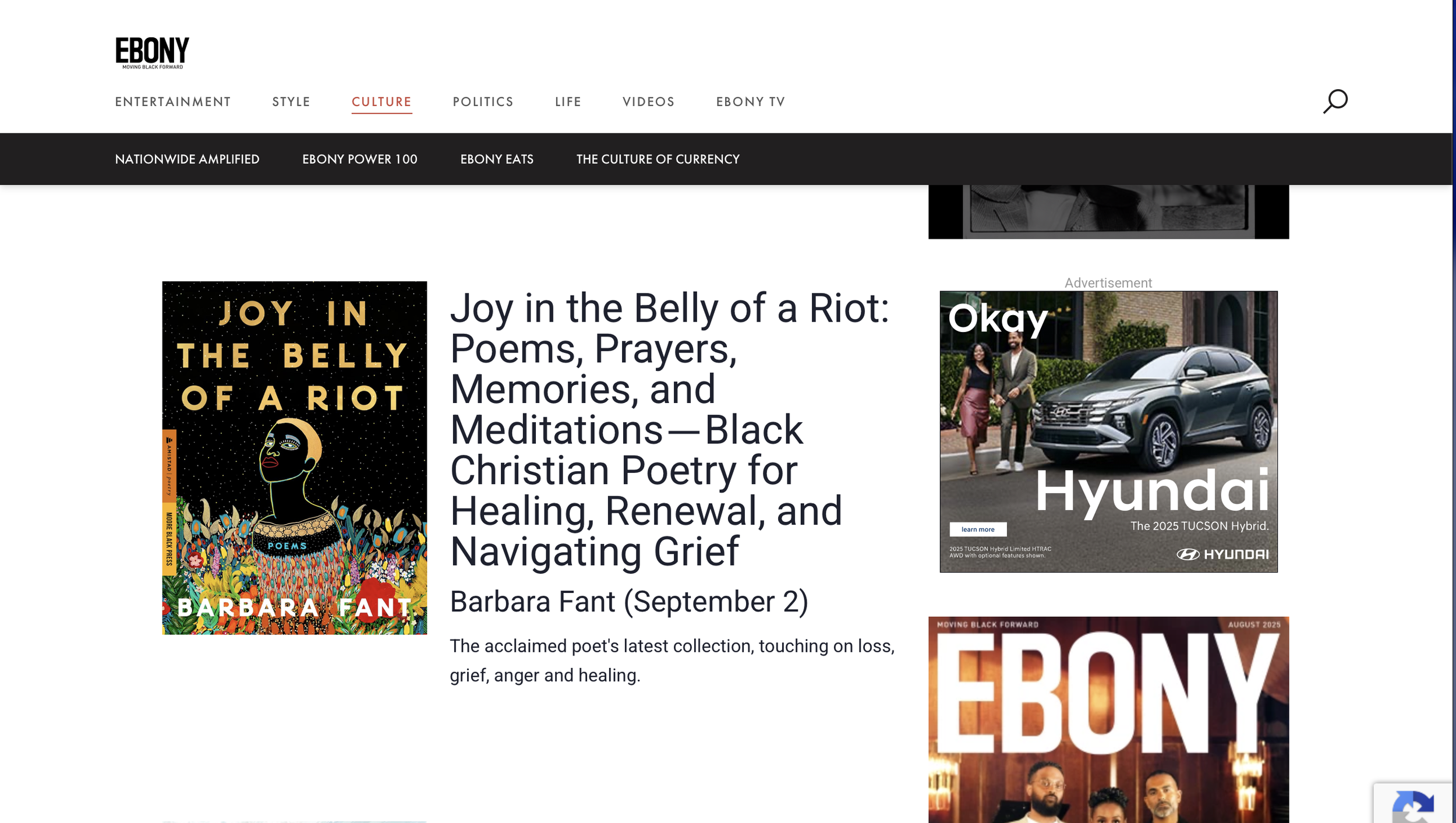Click the Nationwide Amplified link
Viewport: 1456px width, 823px height.
187,159
